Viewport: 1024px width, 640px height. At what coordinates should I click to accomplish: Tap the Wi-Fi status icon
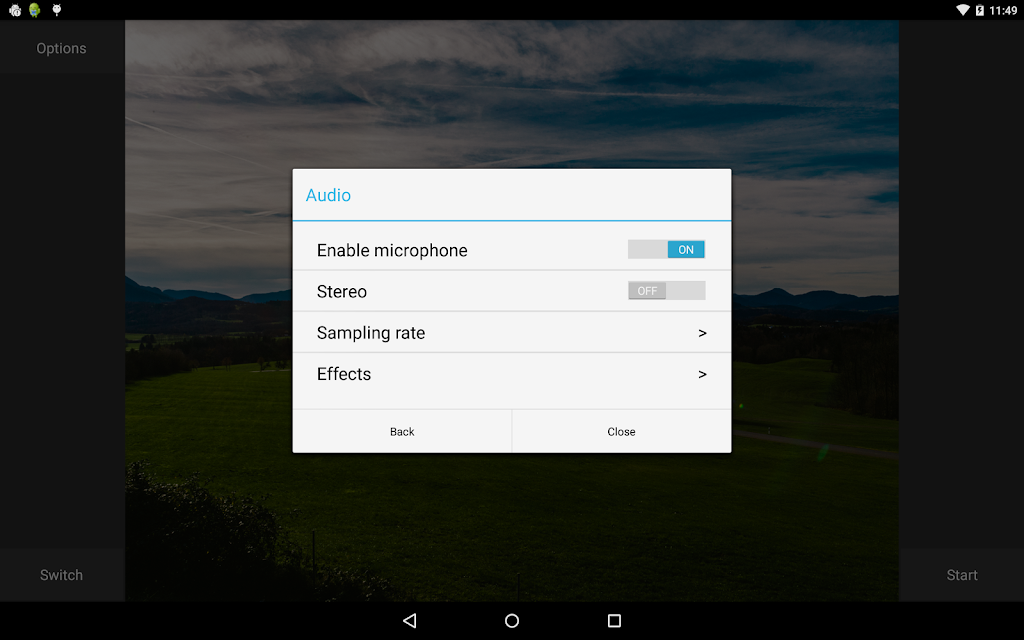tap(963, 10)
